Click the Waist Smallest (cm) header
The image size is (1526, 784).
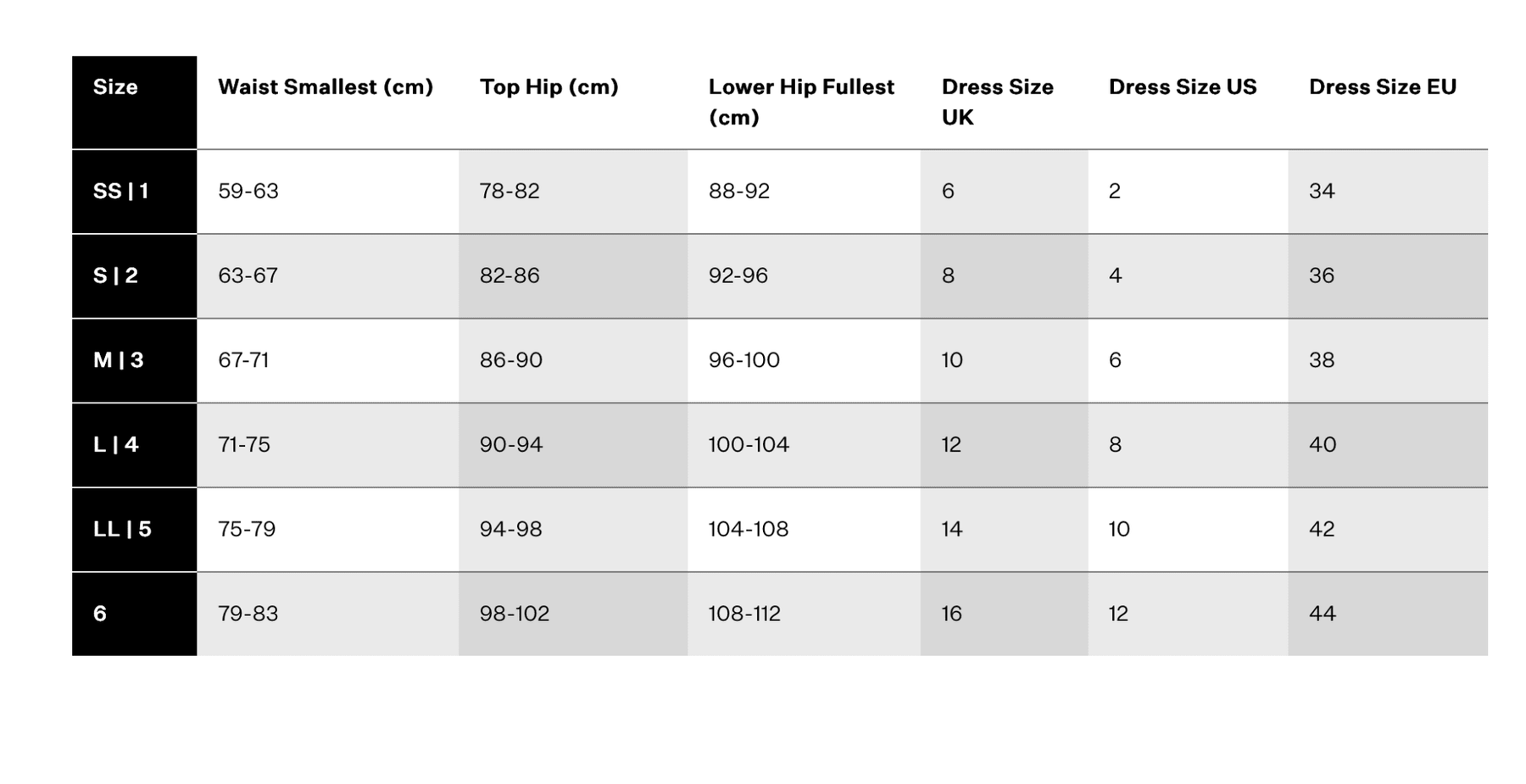[x=325, y=87]
